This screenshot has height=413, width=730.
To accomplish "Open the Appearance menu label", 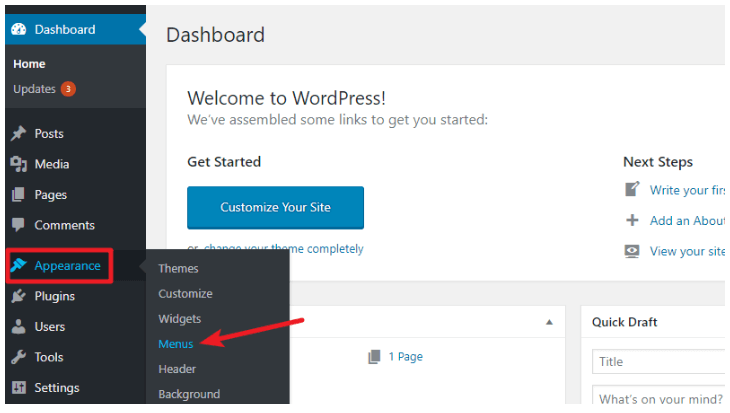I will (68, 265).
